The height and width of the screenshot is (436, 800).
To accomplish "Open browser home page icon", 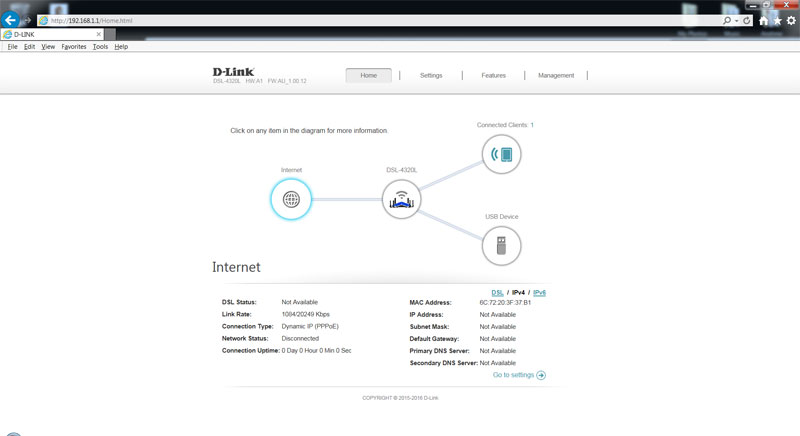I will point(763,20).
